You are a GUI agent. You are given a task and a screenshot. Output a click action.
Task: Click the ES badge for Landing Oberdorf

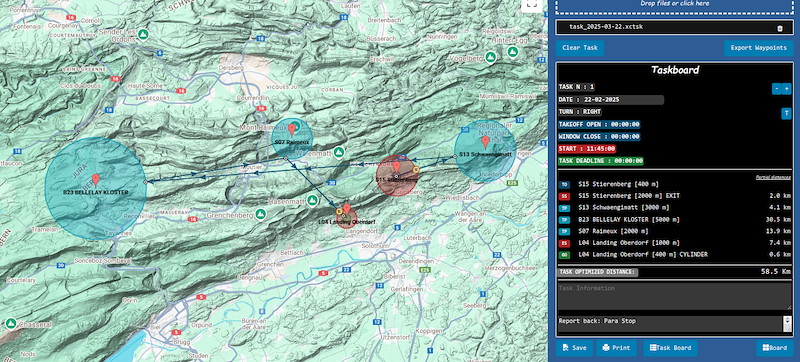565,243
